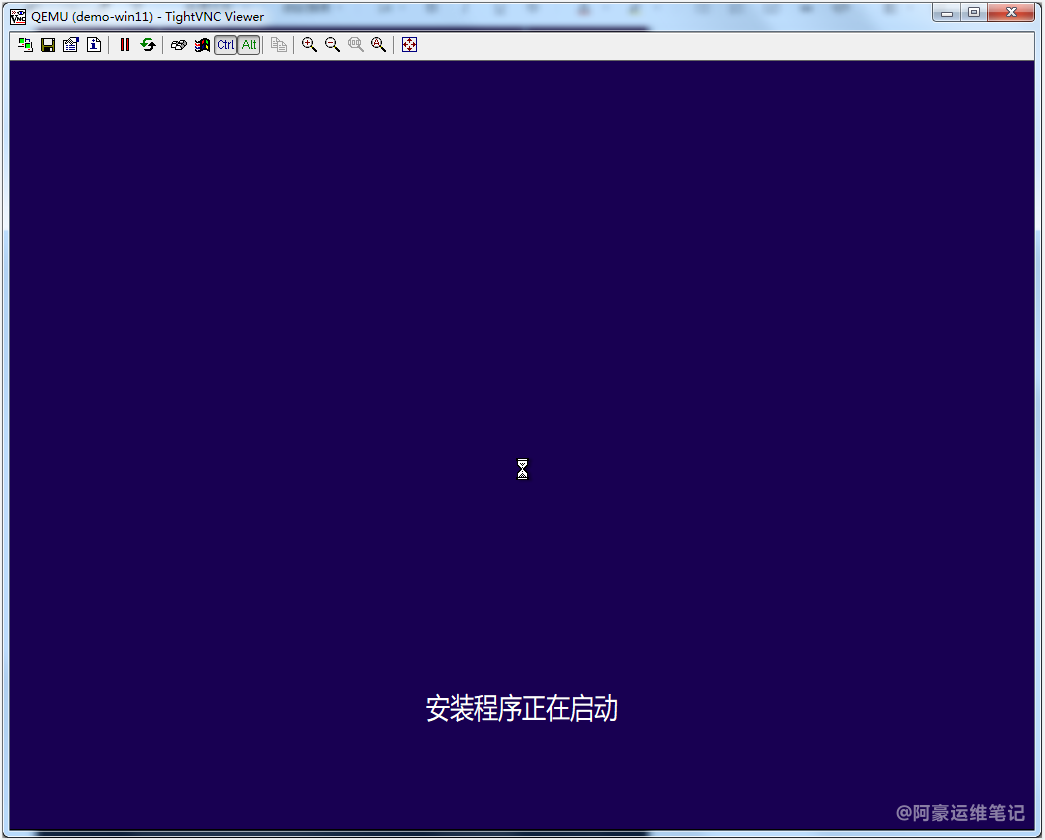1045x840 pixels.
Task: Switch to full screen mode
Action: (x=409, y=45)
